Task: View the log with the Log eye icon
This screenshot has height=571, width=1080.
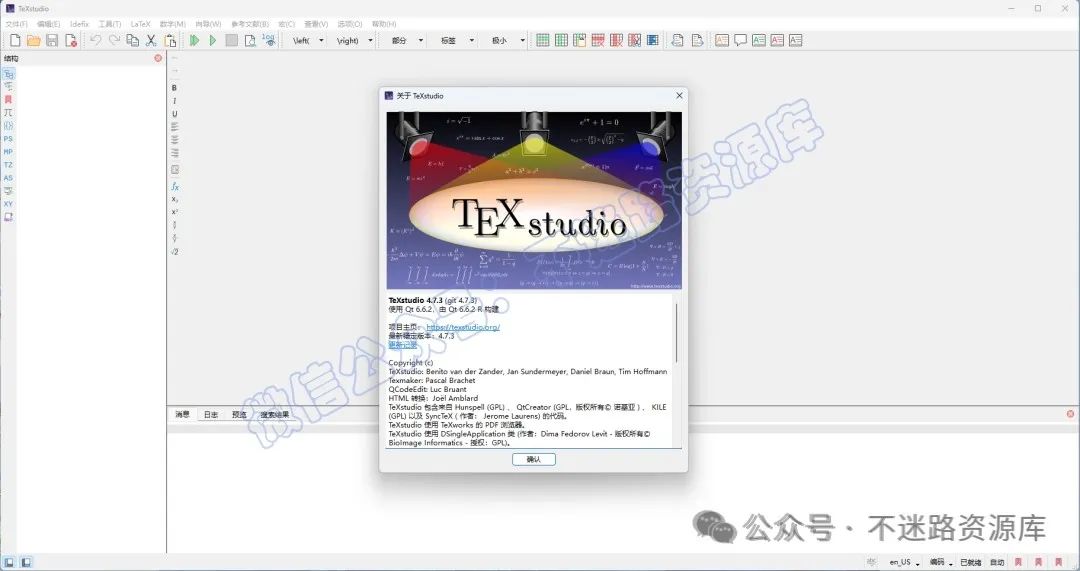Action: pos(269,41)
